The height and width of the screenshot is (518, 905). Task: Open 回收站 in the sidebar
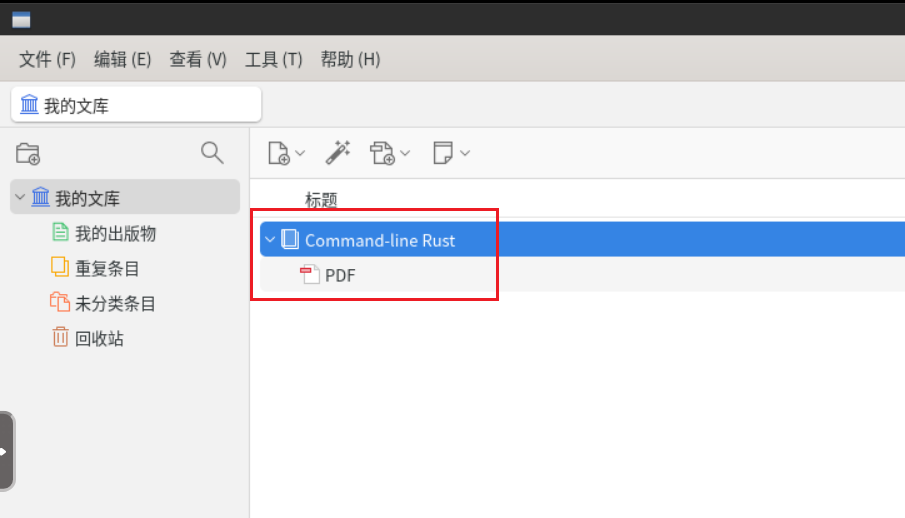click(99, 338)
